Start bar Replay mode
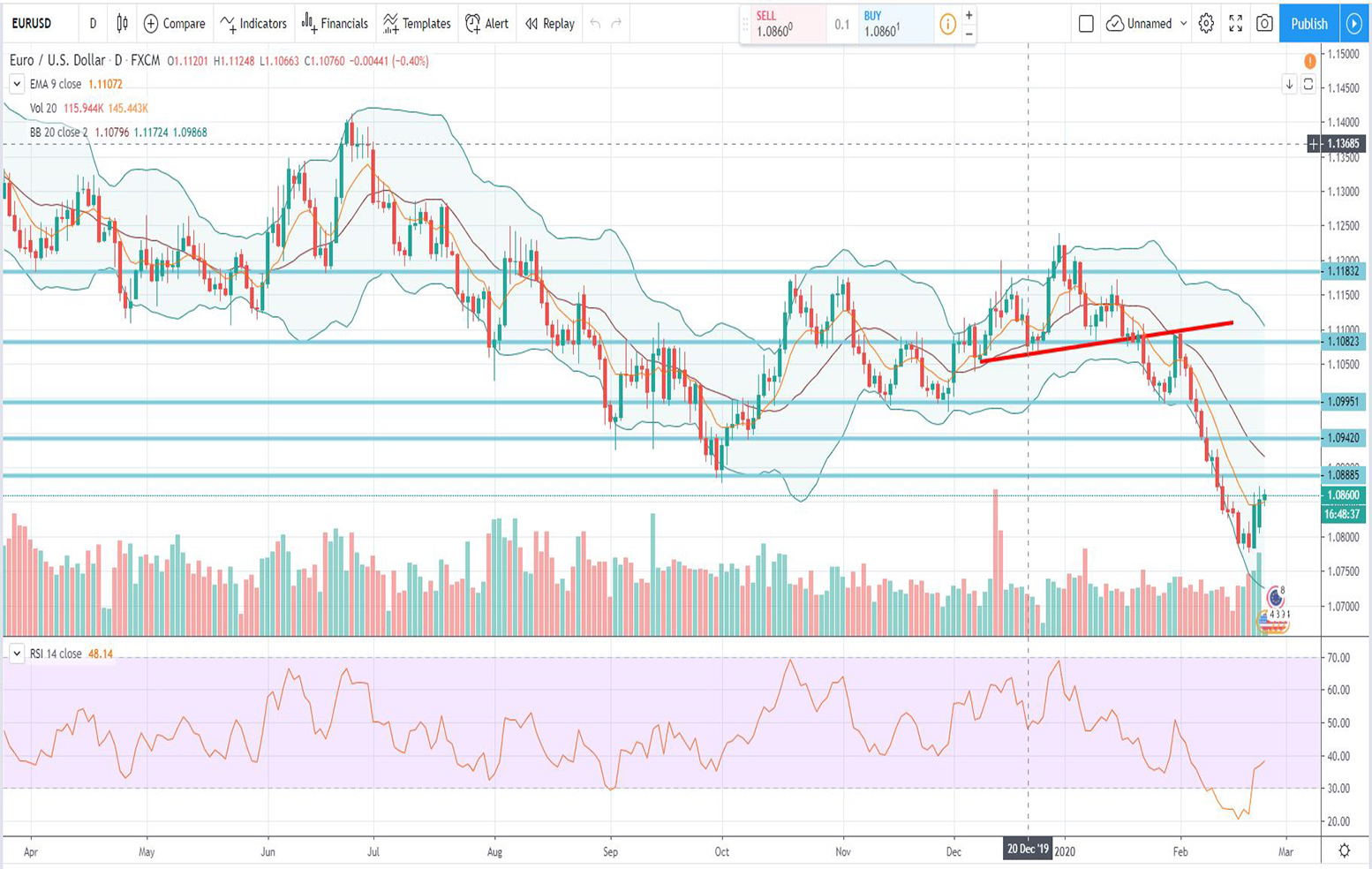The height and width of the screenshot is (869, 1372). pyautogui.click(x=549, y=24)
